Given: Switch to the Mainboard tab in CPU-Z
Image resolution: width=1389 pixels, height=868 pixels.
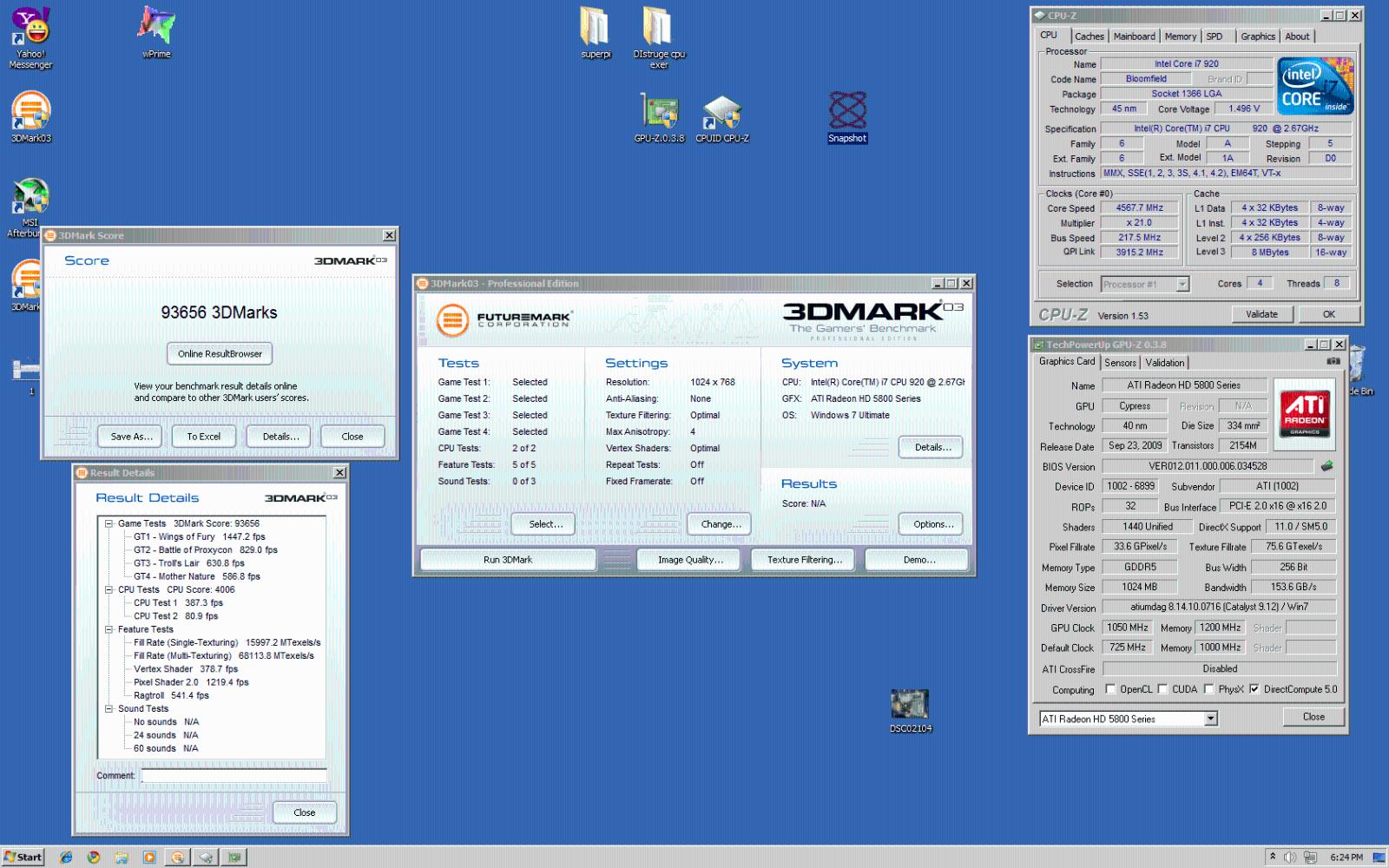Looking at the screenshot, I should click(x=1134, y=36).
